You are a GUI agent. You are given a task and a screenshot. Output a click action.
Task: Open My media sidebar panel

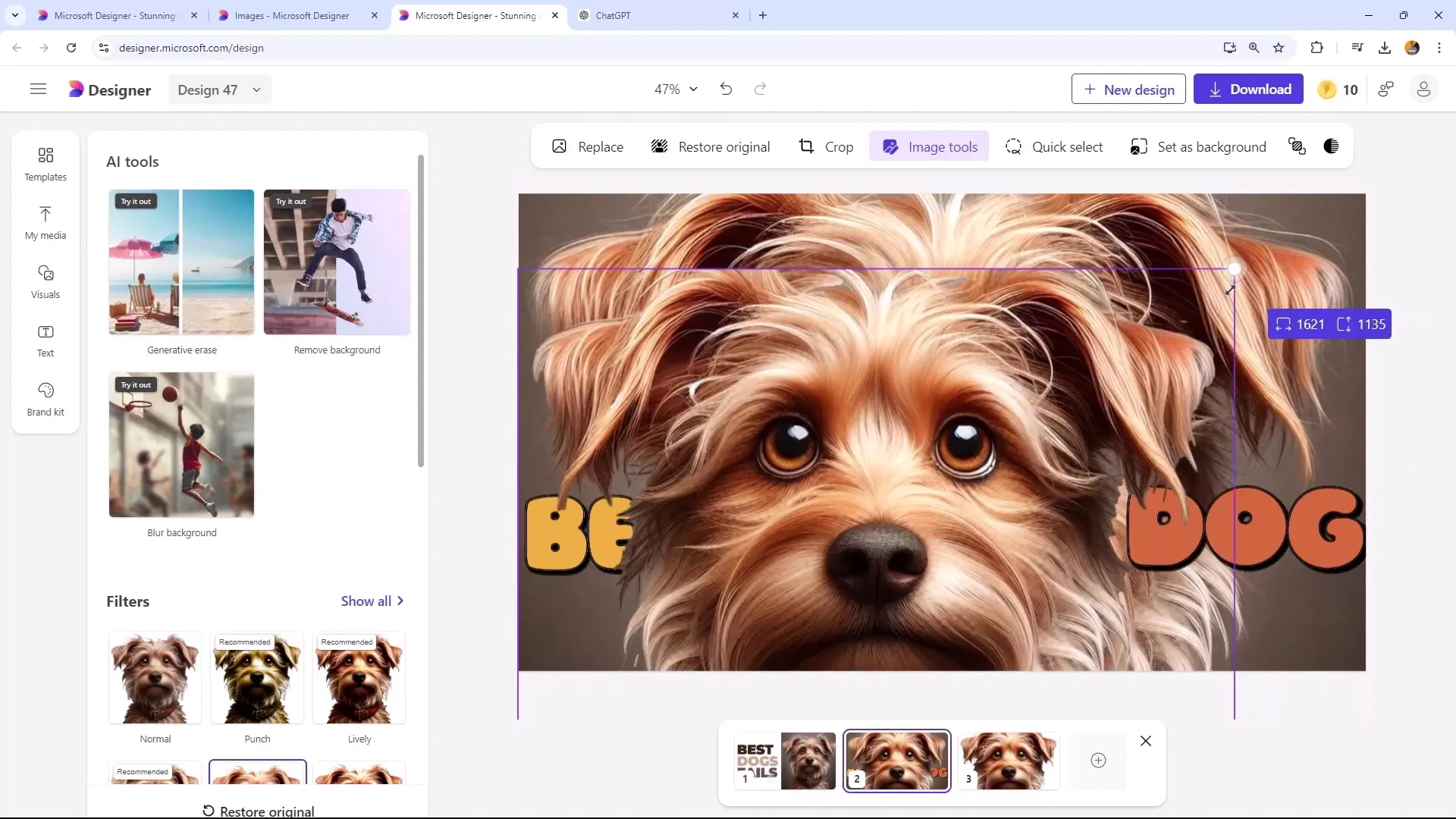coord(45,223)
